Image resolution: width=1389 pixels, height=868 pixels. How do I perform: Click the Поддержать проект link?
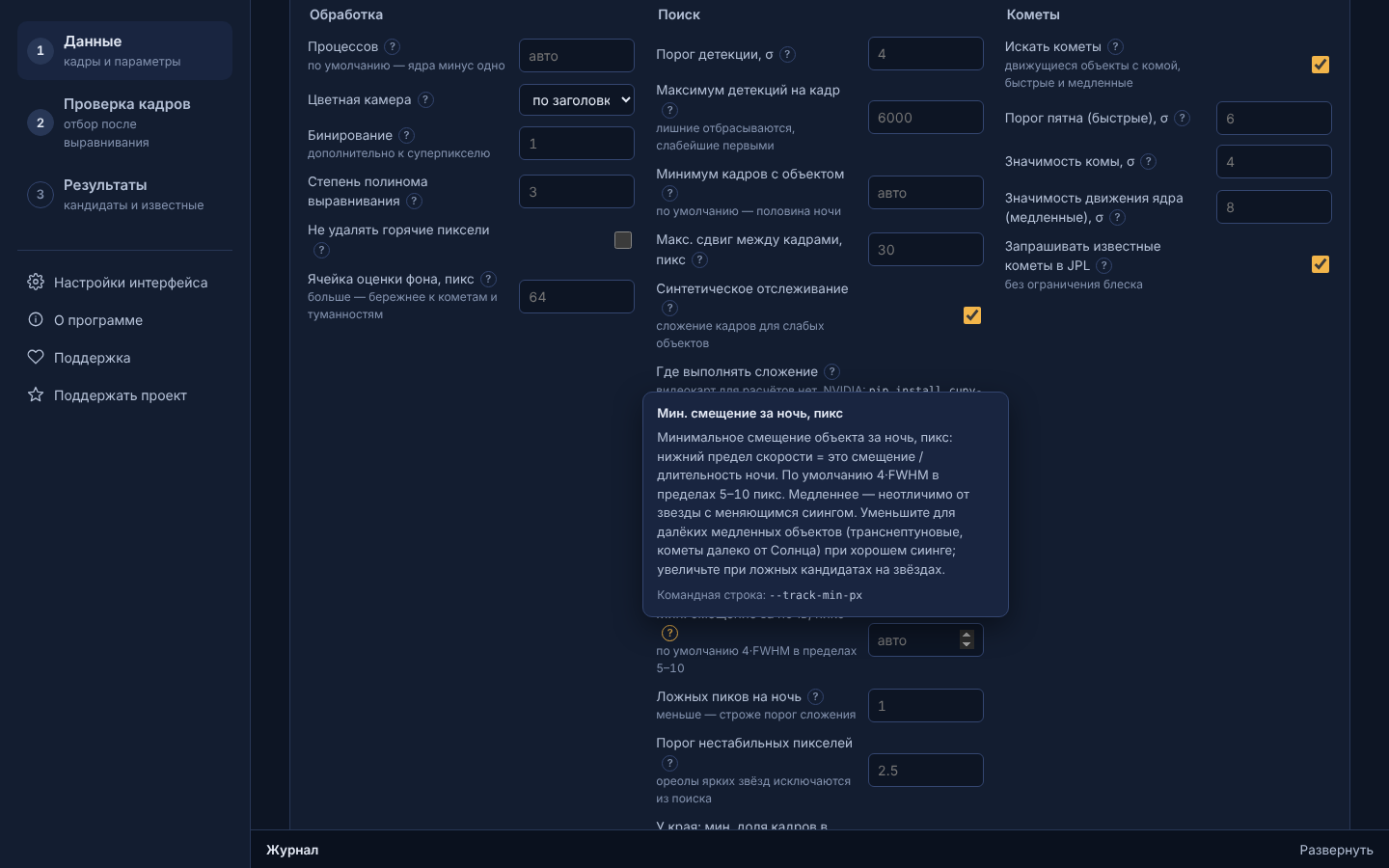pos(125,394)
